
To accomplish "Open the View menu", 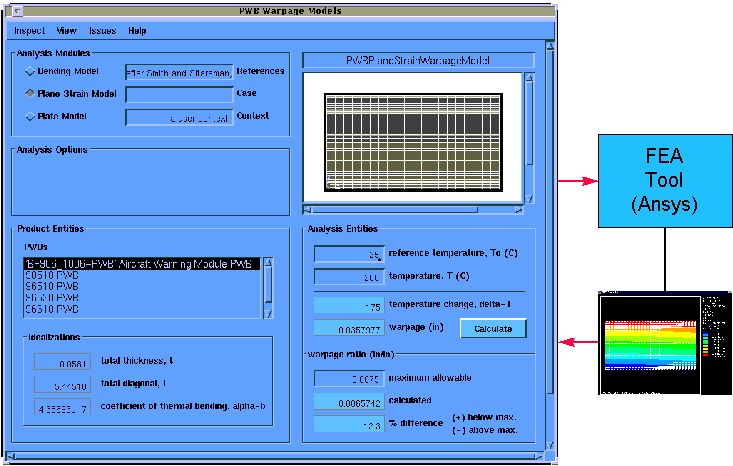I will click(66, 31).
